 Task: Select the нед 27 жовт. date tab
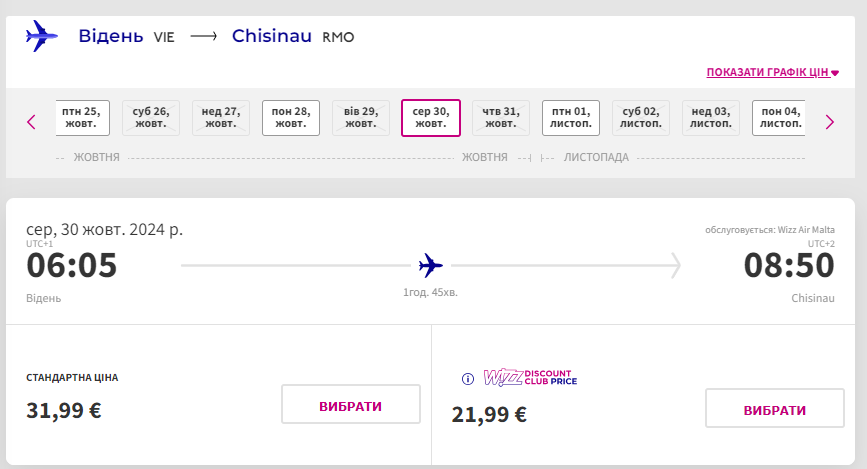pos(221,118)
